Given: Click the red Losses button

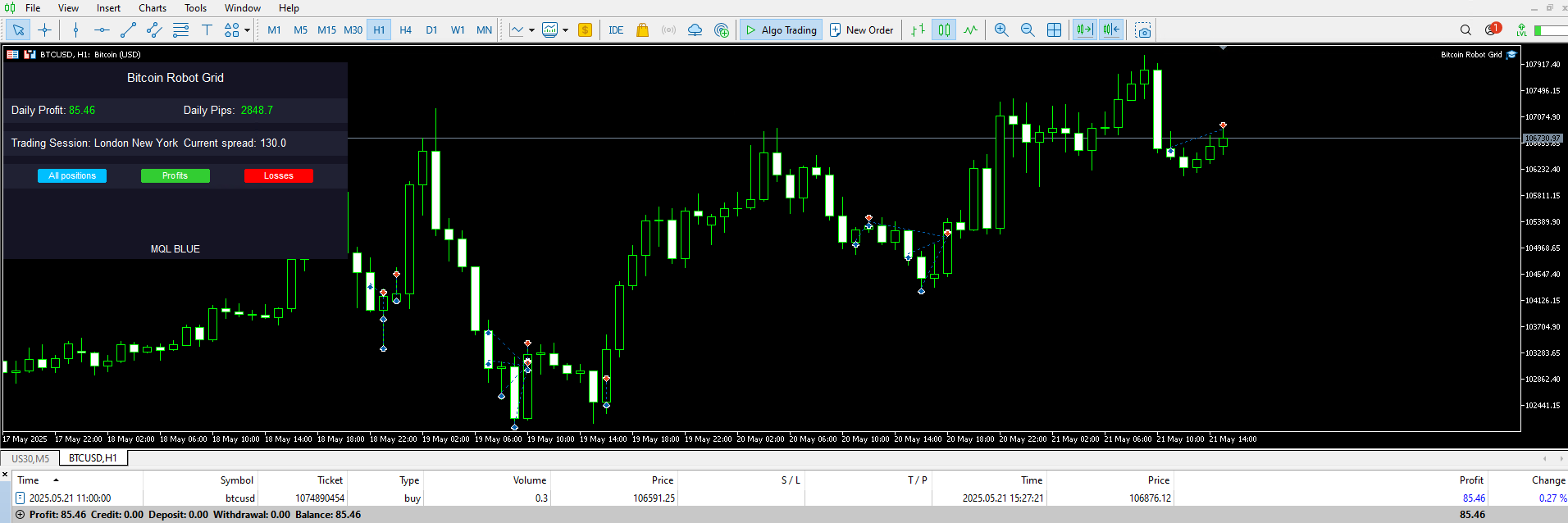Looking at the screenshot, I should coord(279,175).
